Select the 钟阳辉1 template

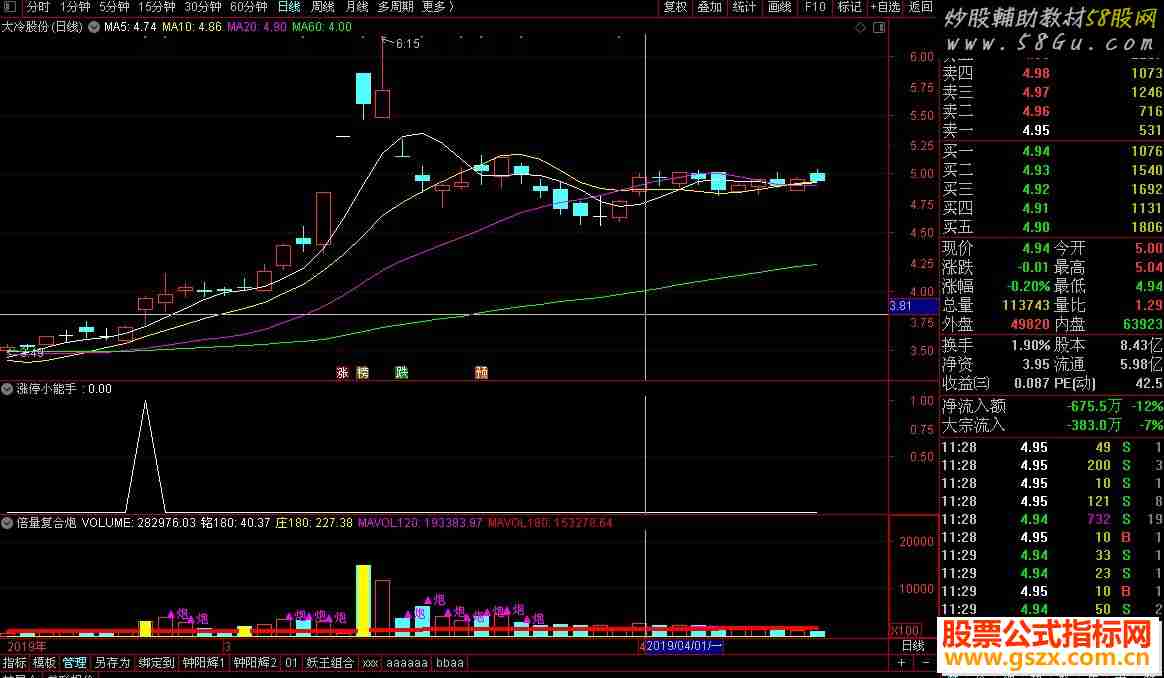[x=203, y=662]
